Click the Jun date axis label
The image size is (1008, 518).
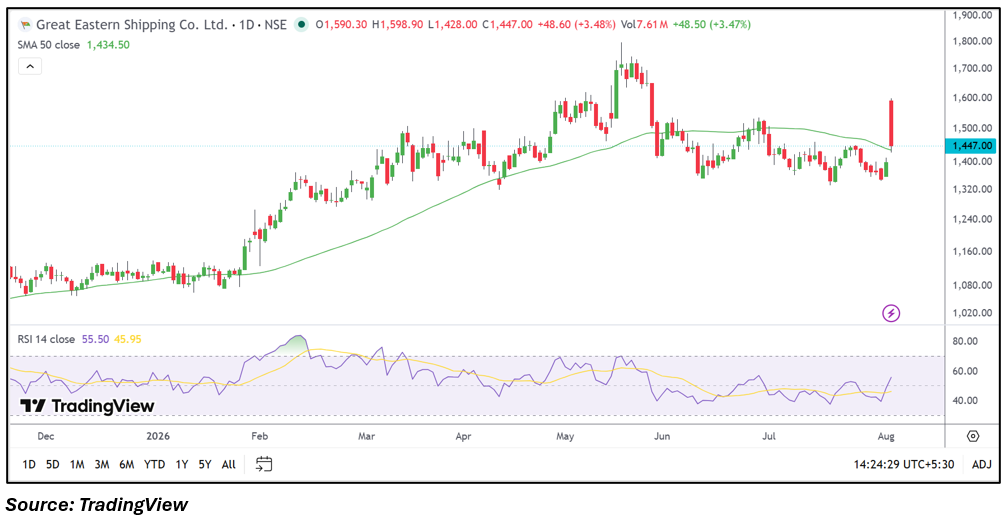click(662, 436)
